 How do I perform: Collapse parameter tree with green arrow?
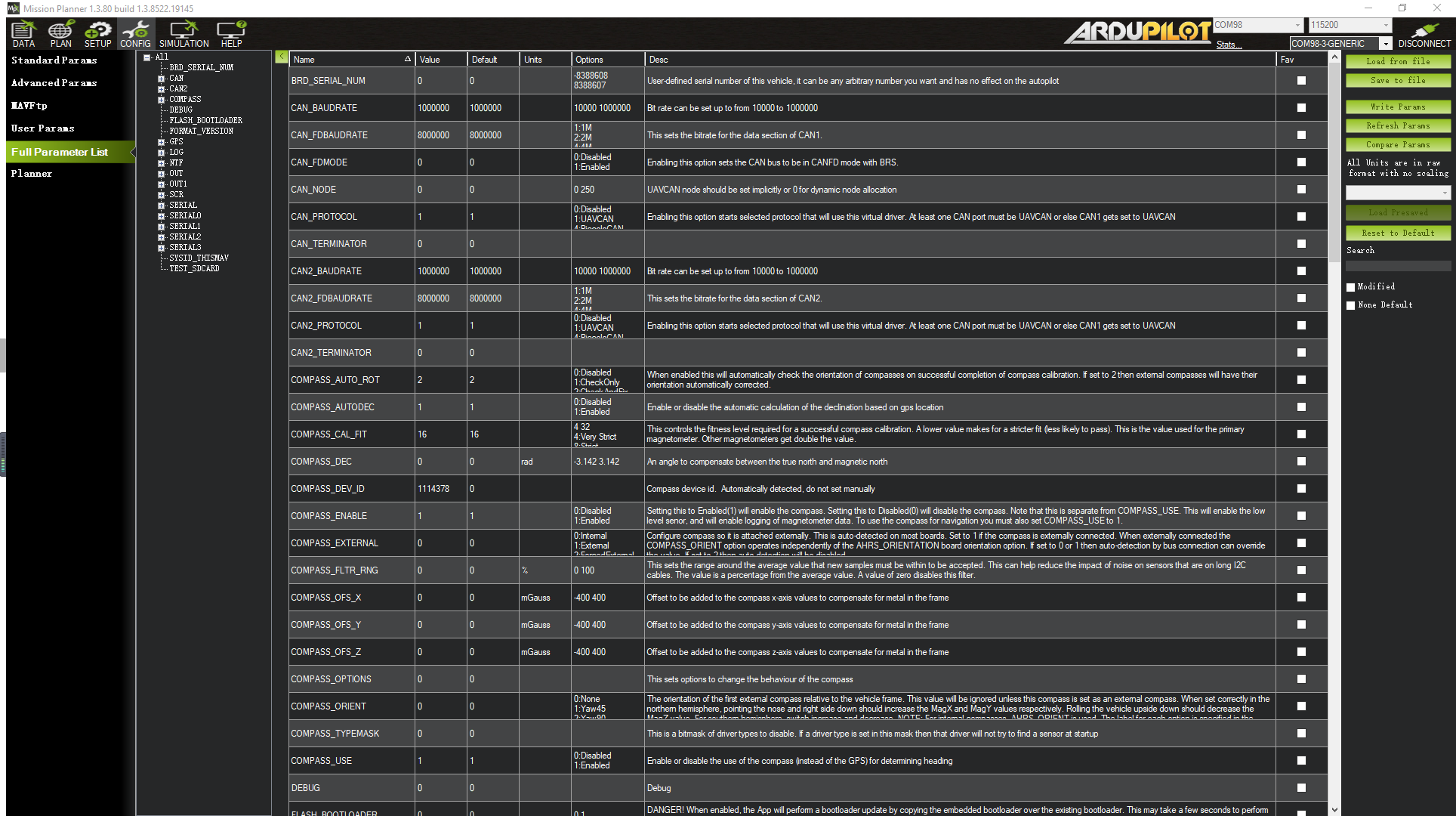pos(281,57)
